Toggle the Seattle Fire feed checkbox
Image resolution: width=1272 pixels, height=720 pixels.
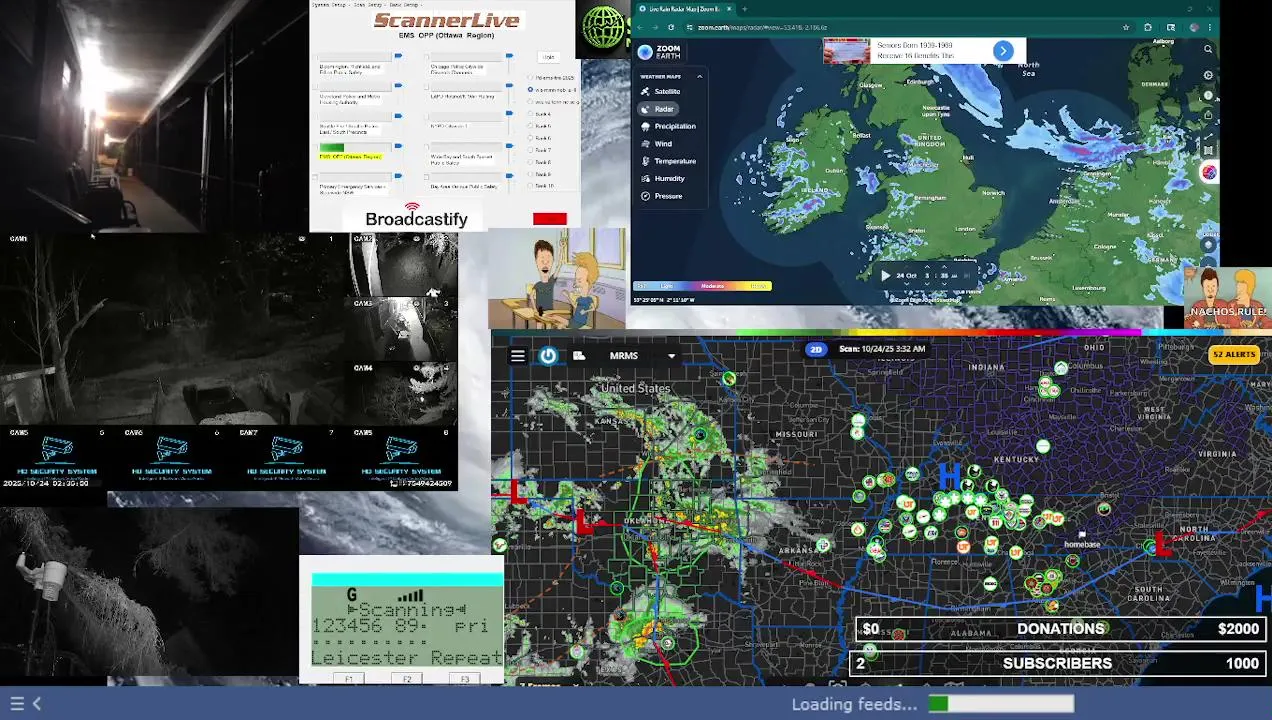tap(315, 117)
